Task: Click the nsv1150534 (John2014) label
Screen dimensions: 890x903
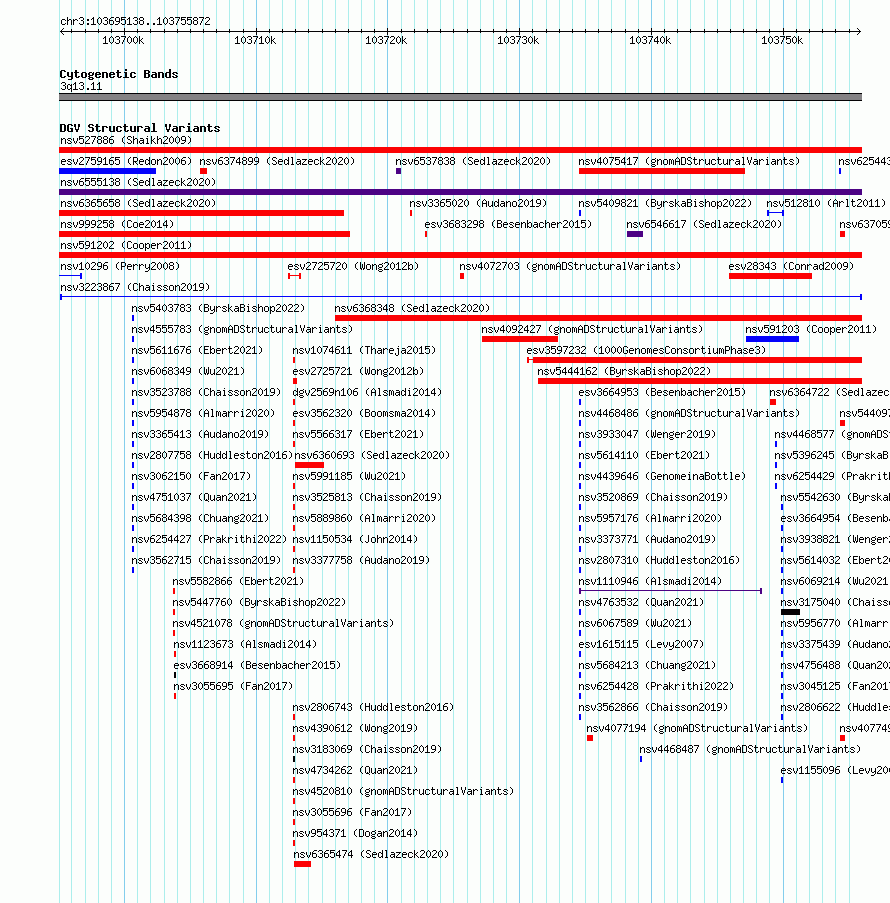Action: coord(355,540)
